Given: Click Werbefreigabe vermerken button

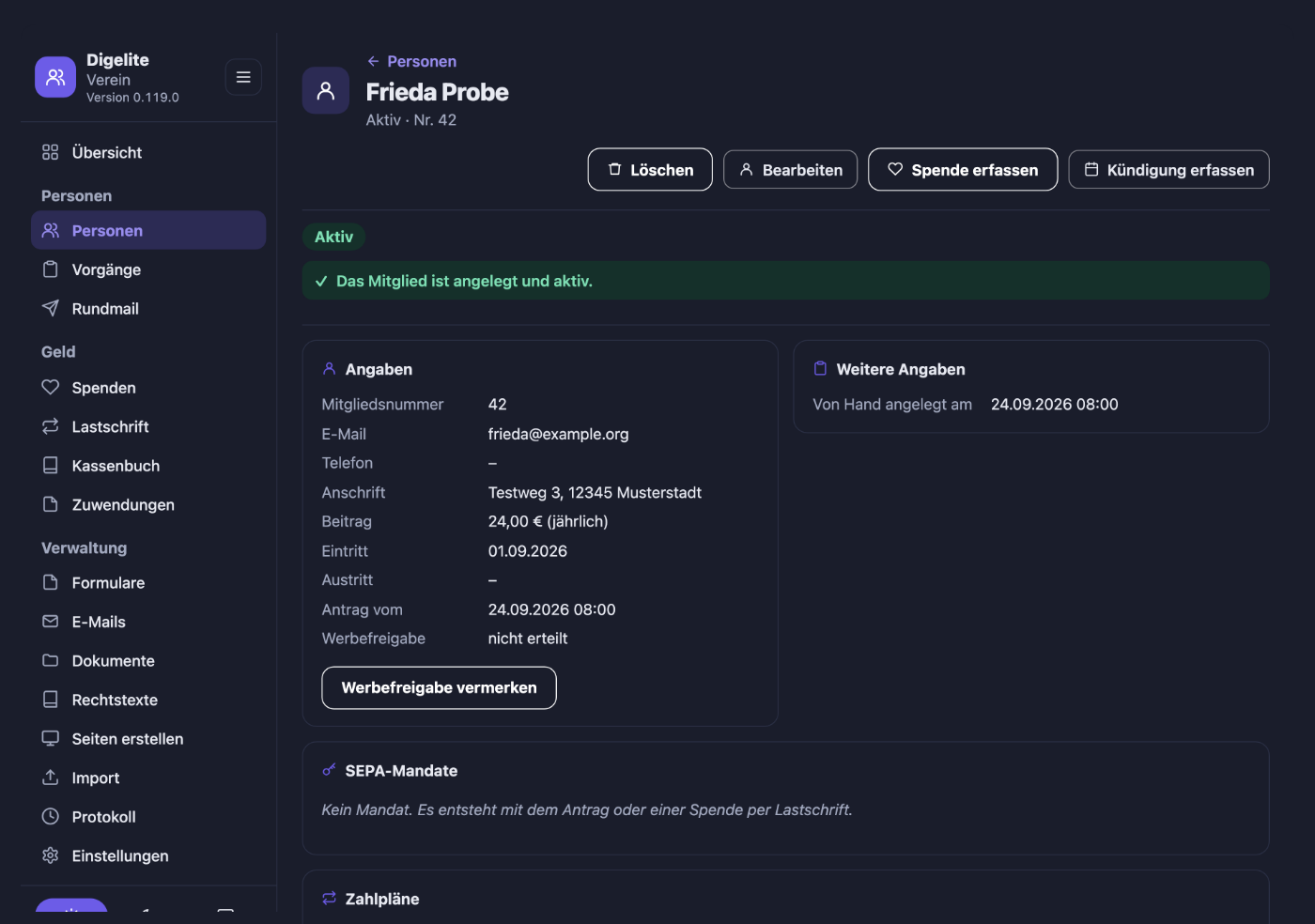Looking at the screenshot, I should (x=439, y=687).
